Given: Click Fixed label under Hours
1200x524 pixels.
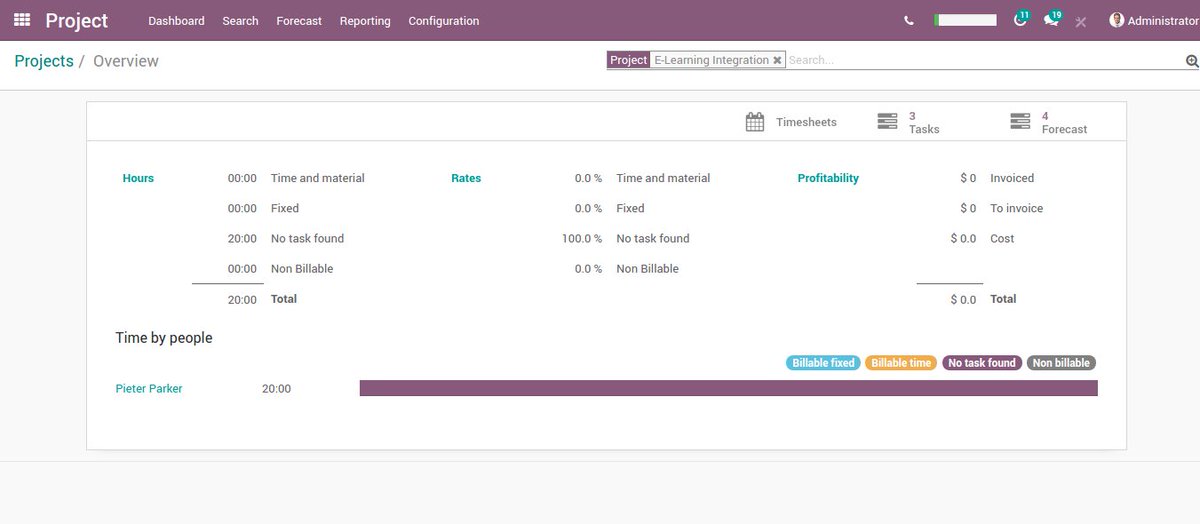Looking at the screenshot, I should tap(285, 208).
